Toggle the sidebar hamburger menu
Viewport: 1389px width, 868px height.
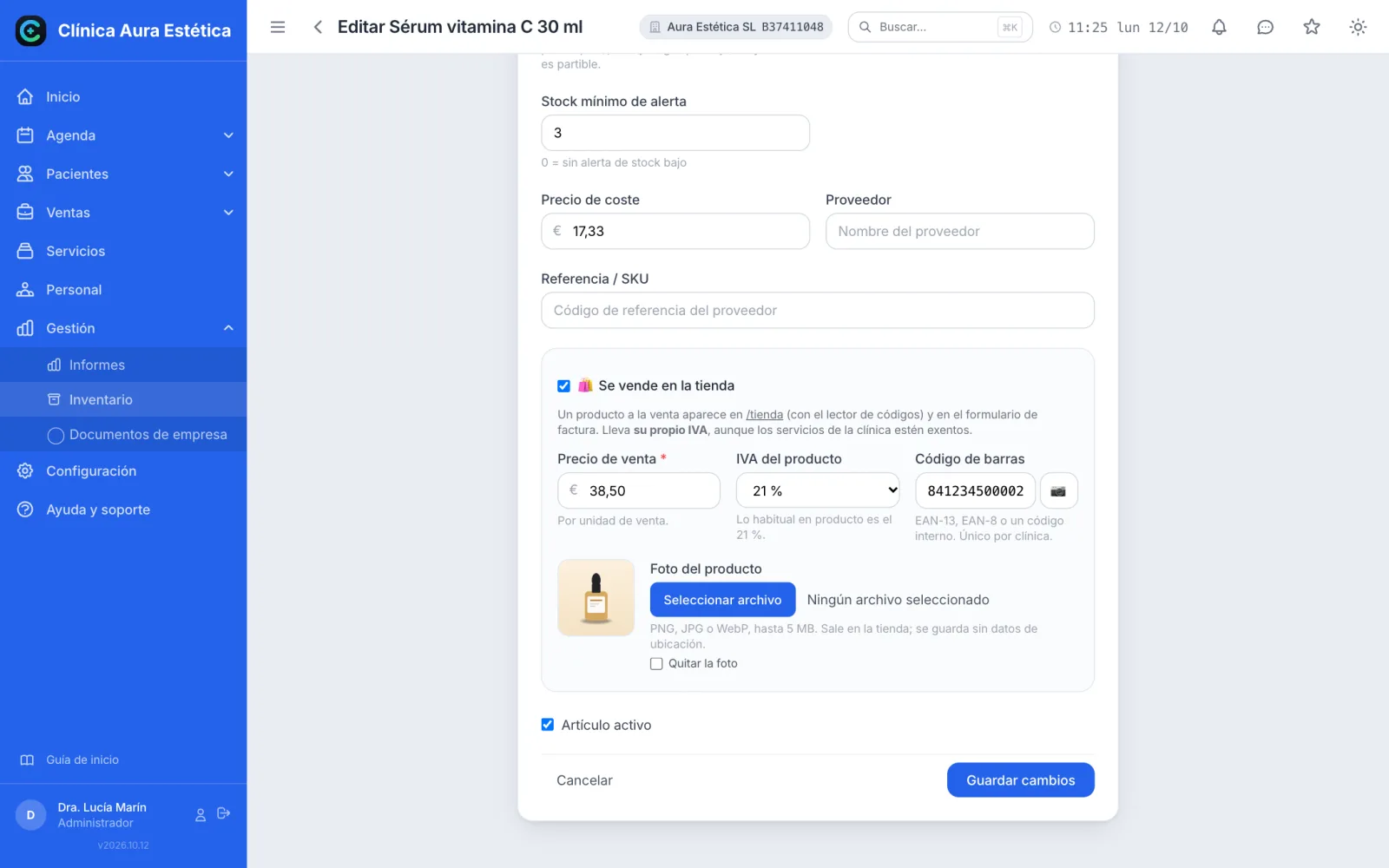tap(278, 27)
